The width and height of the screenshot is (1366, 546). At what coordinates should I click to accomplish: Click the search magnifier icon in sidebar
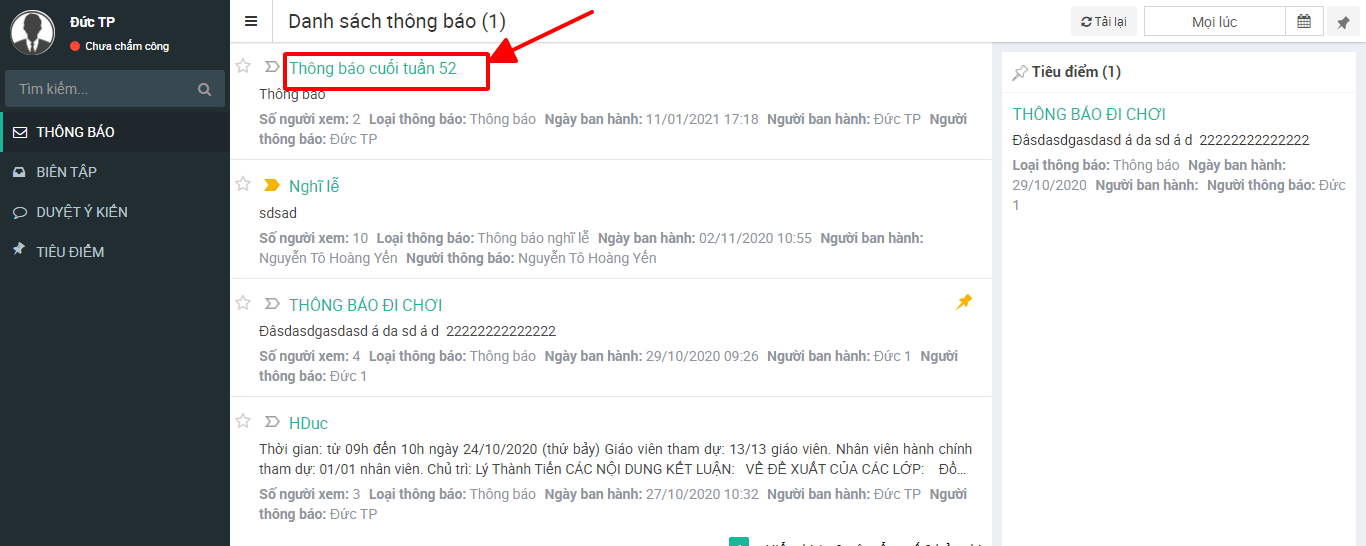[205, 89]
